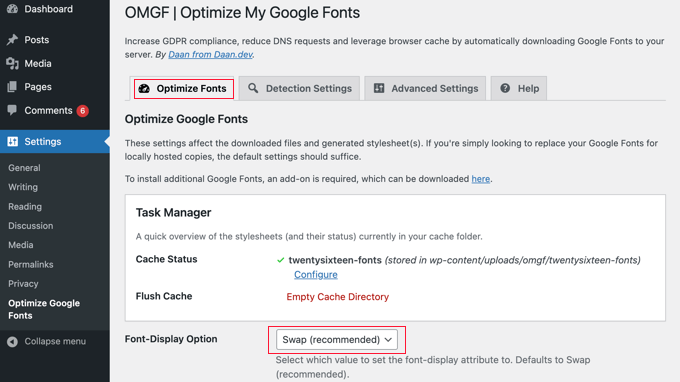This screenshot has width=680, height=382.
Task: Click the Posts pushpin icon
Action: click(13, 39)
